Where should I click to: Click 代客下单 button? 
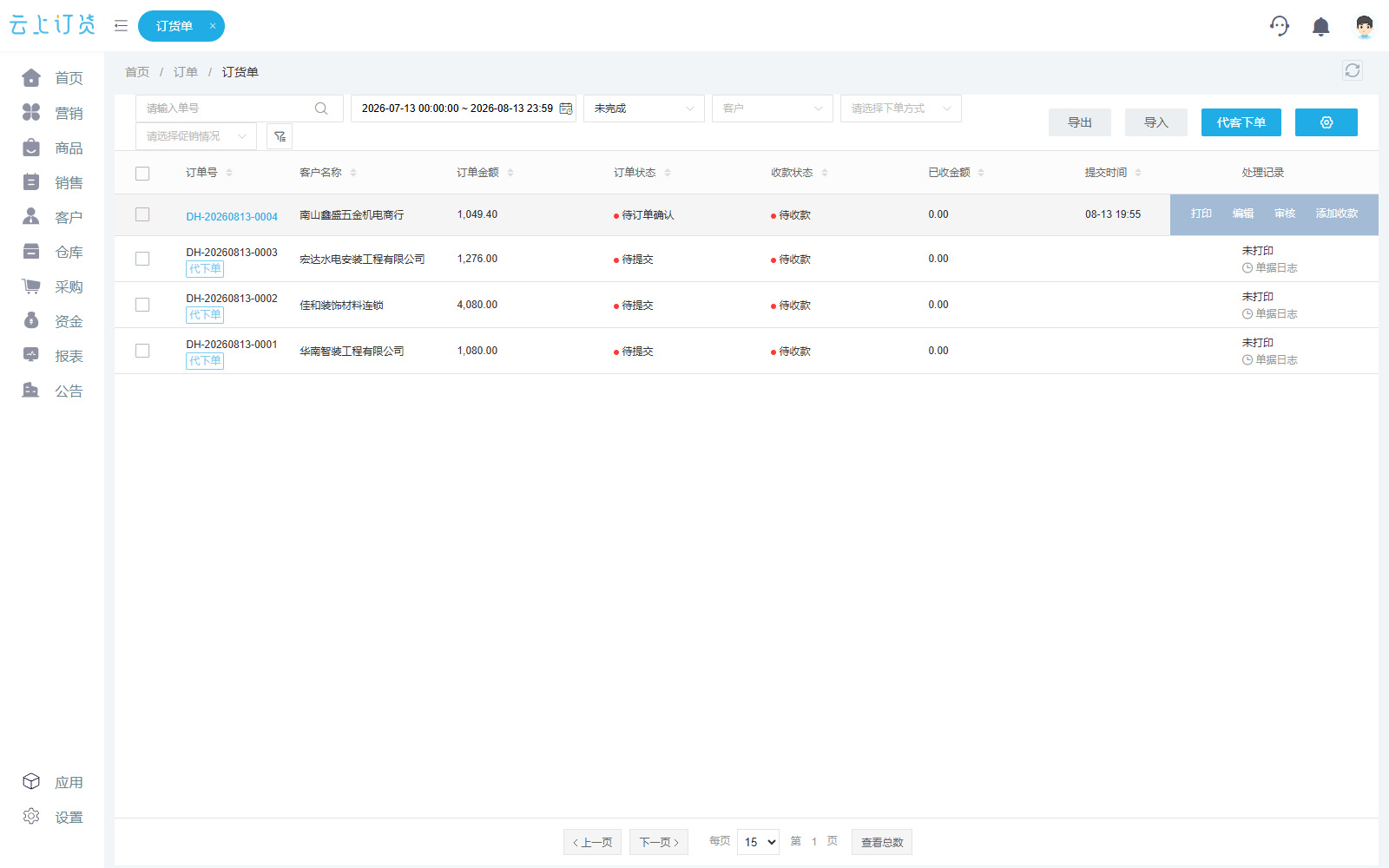[x=1241, y=122]
